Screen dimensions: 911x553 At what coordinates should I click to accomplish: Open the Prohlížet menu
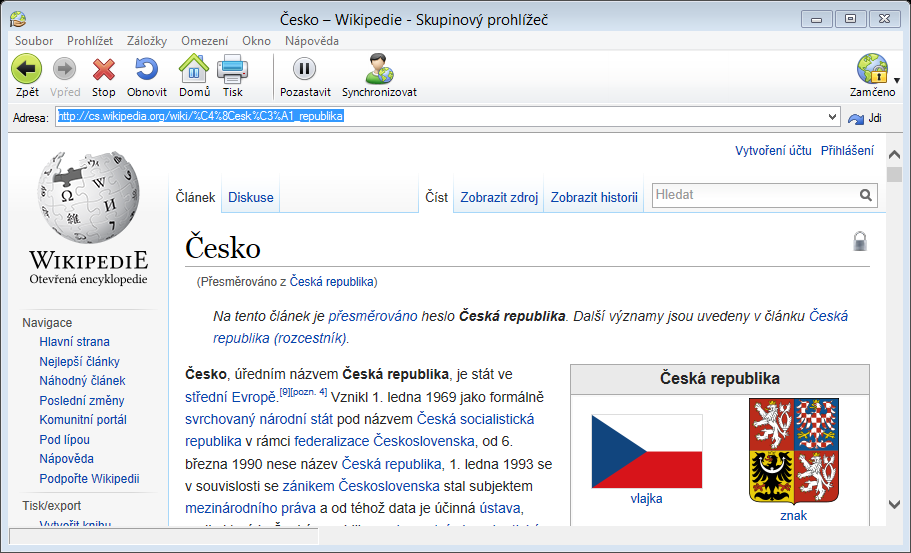(90, 41)
